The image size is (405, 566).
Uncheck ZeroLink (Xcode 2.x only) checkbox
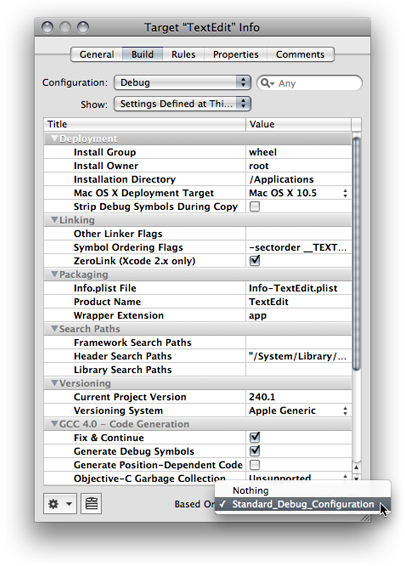[255, 260]
